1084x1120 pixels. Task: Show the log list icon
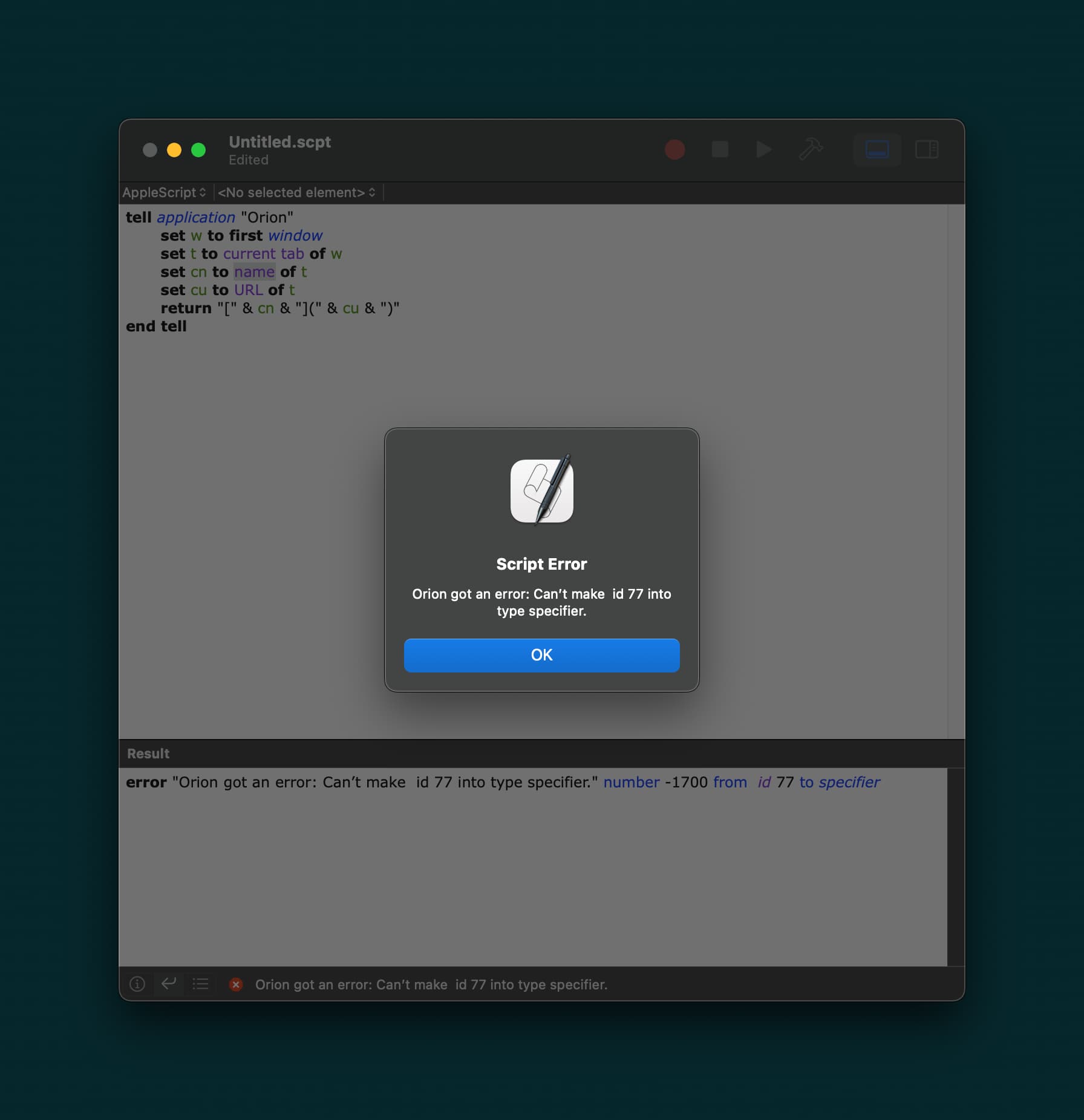click(x=200, y=984)
